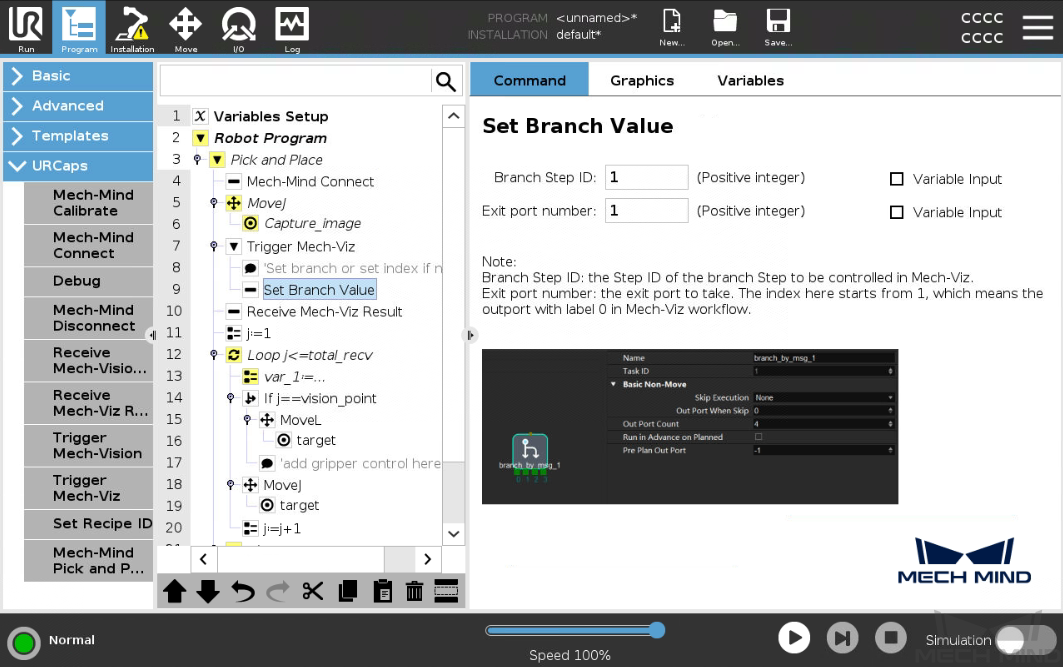Click the search magnifier icon
Viewport: 1063px width, 667px height.
445,81
